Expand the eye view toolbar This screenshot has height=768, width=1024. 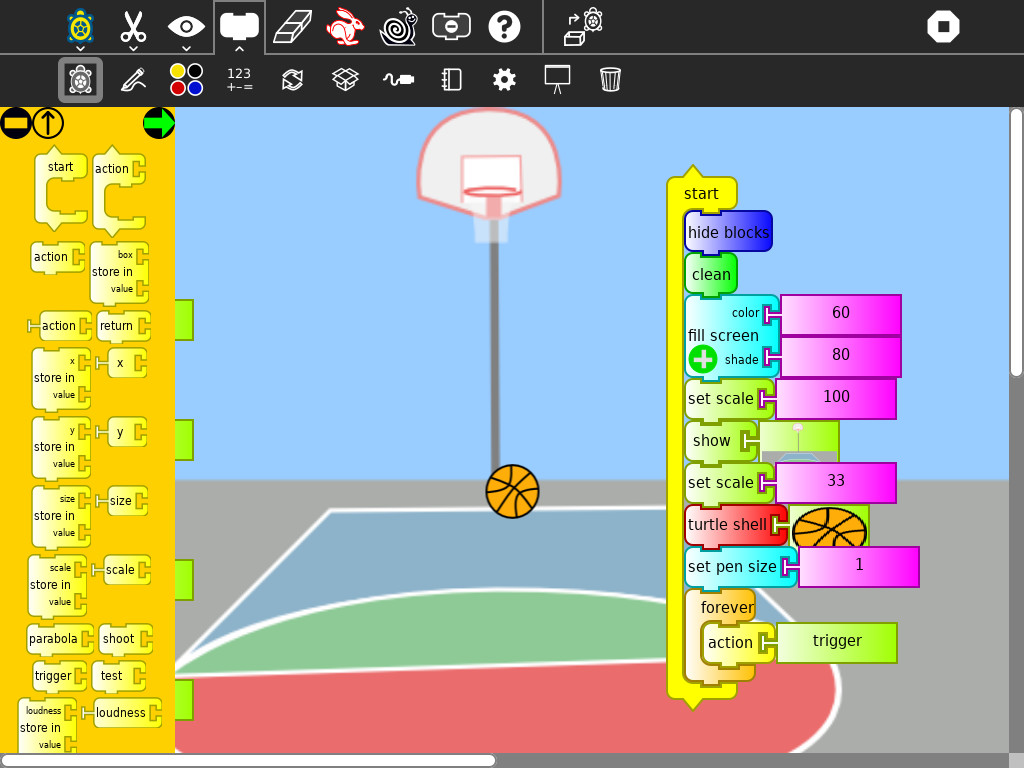pos(186,27)
